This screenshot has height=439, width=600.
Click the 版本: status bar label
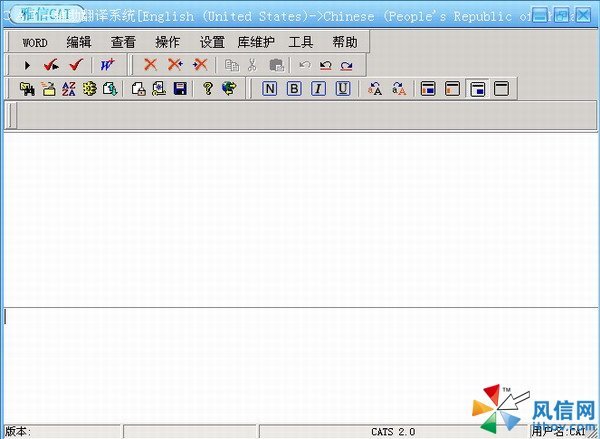[18, 431]
